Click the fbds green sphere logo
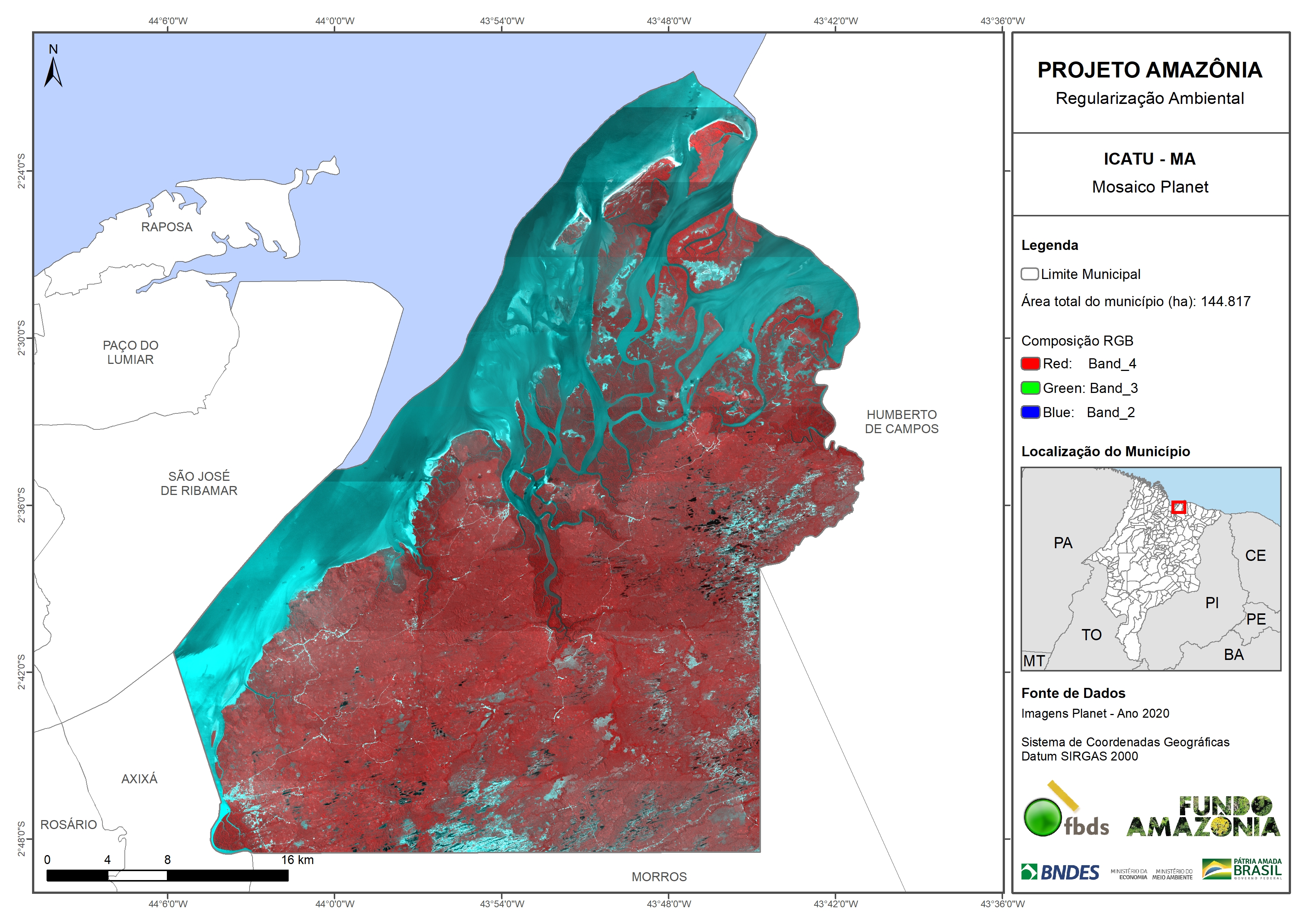Screen dimensions: 1307x924 [x=1043, y=818]
